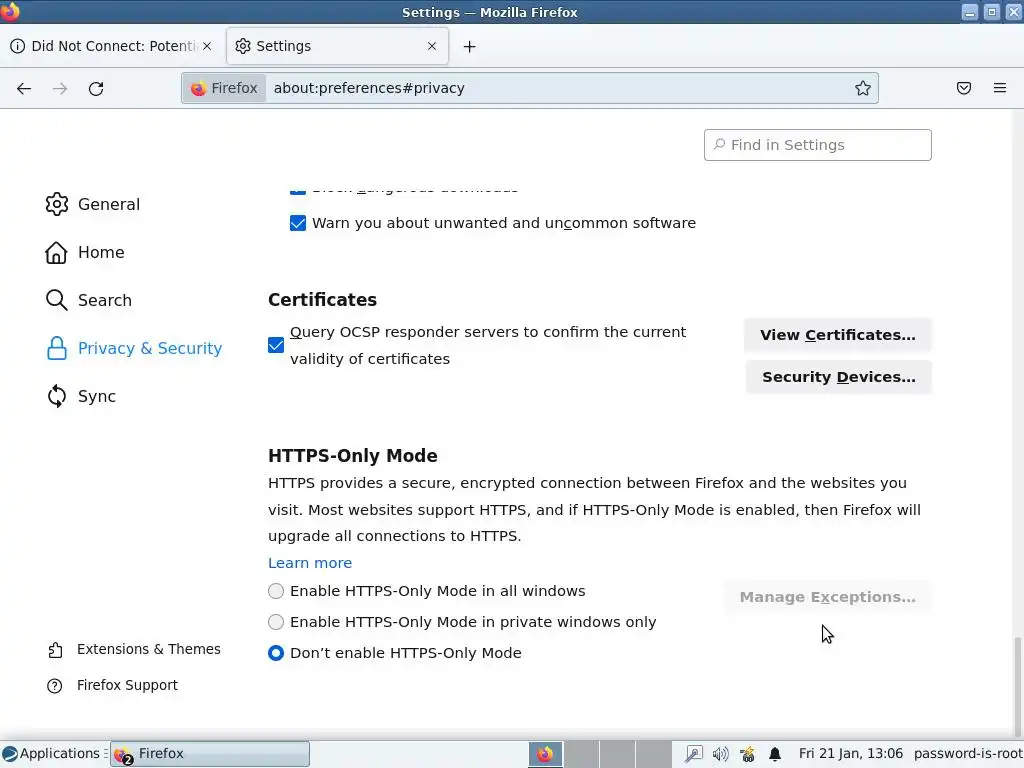Open the Firefox hamburger menu
1024x768 pixels.
pos(1000,88)
